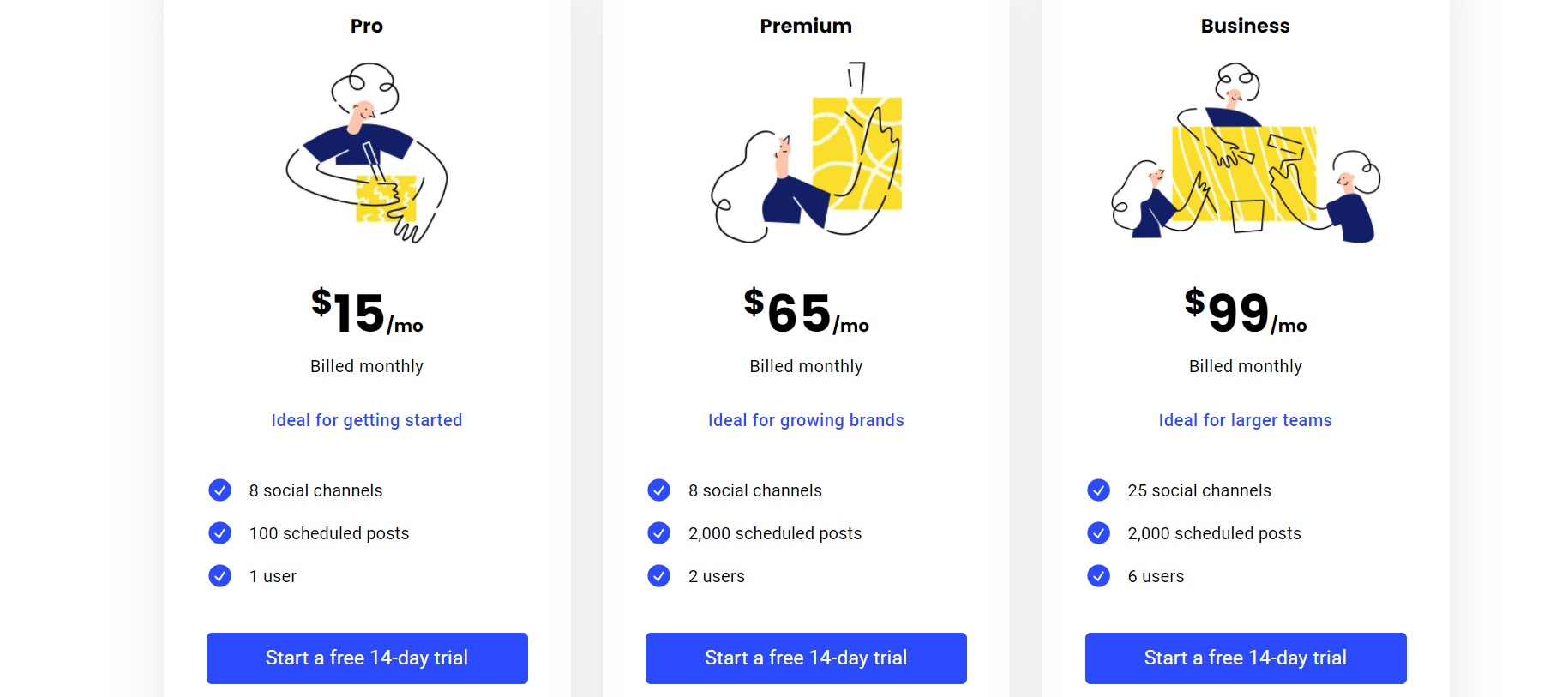Click checkmark icon beside Business 2,000 scheduled posts
The height and width of the screenshot is (697, 1568).
(x=1098, y=533)
